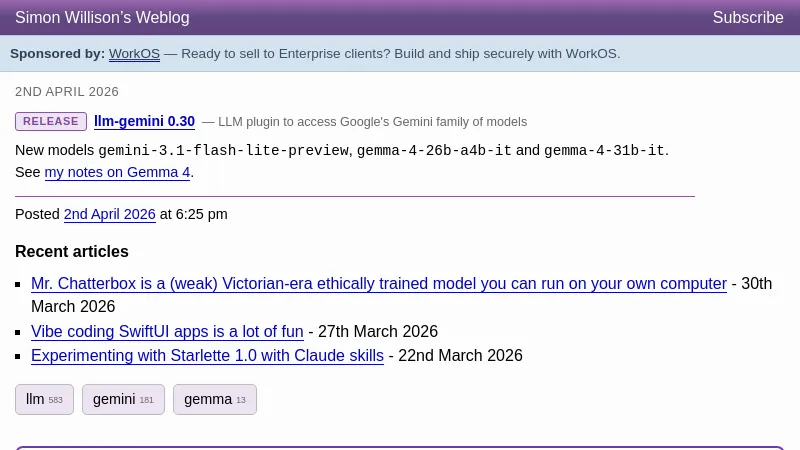Open the "2nd April 2026" posted date permalink
This screenshot has height=450, width=800.
click(x=109, y=214)
